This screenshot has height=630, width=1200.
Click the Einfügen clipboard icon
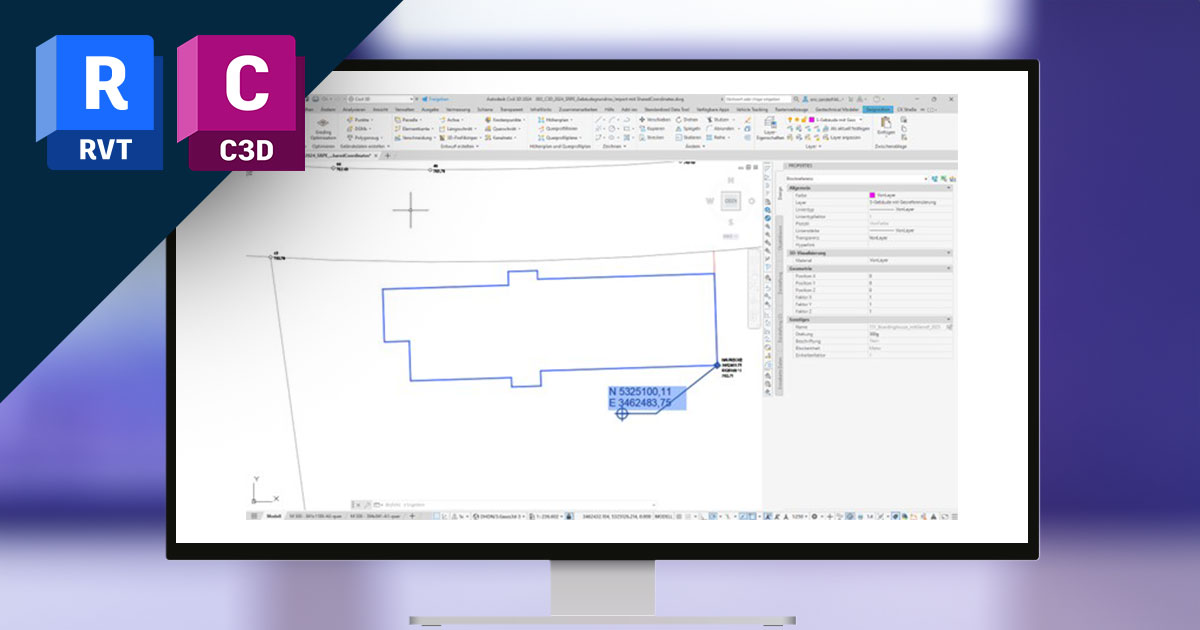pos(885,123)
